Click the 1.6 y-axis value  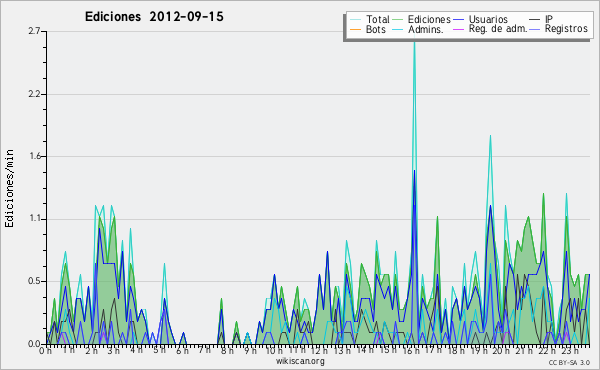point(34,156)
